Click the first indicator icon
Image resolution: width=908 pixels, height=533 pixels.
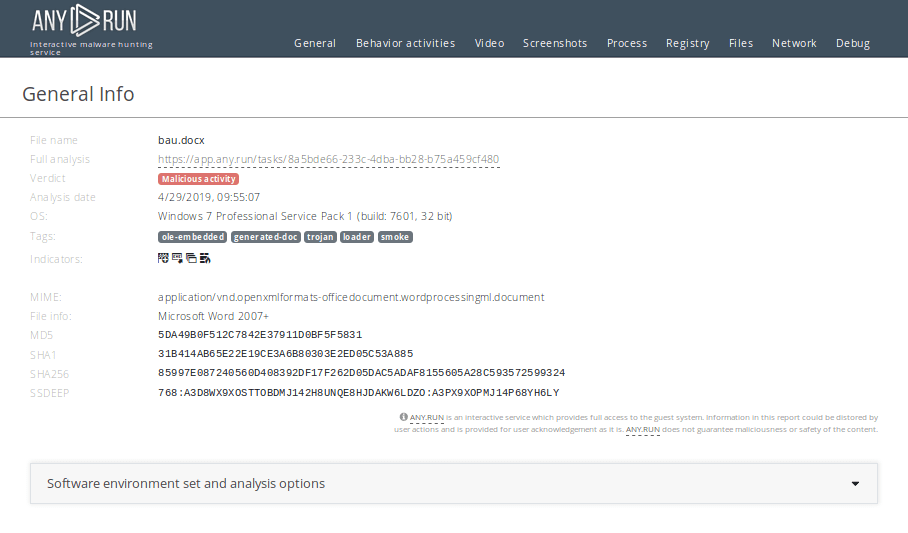(164, 258)
